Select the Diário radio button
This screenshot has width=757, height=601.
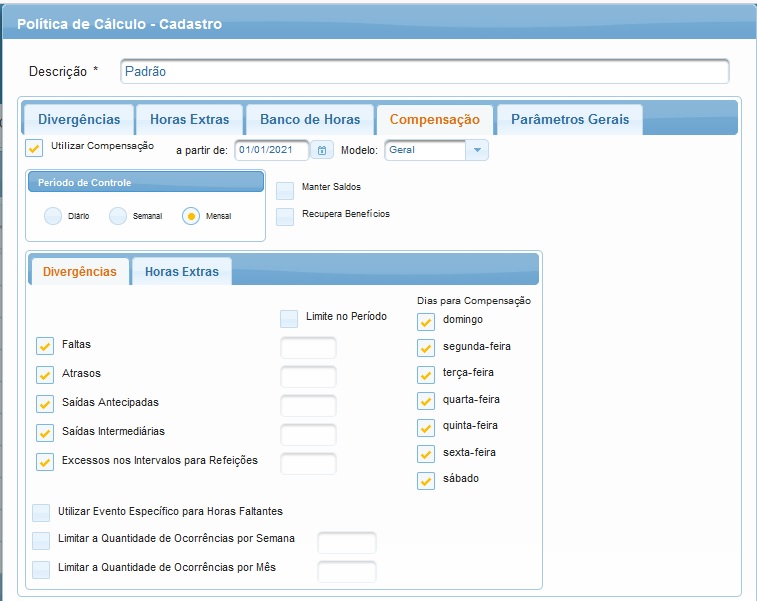(x=53, y=216)
